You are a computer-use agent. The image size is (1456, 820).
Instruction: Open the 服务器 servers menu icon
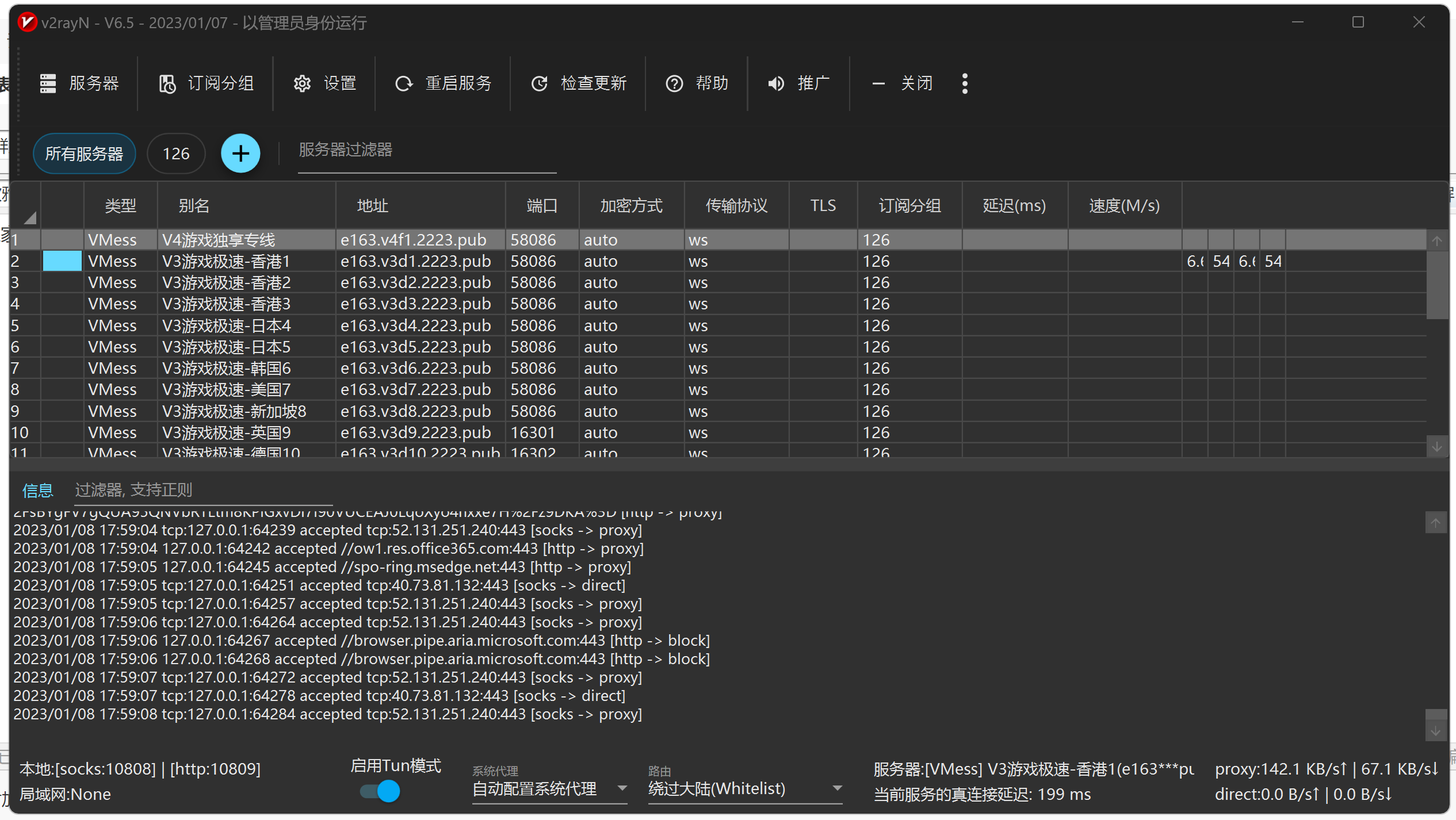(48, 83)
